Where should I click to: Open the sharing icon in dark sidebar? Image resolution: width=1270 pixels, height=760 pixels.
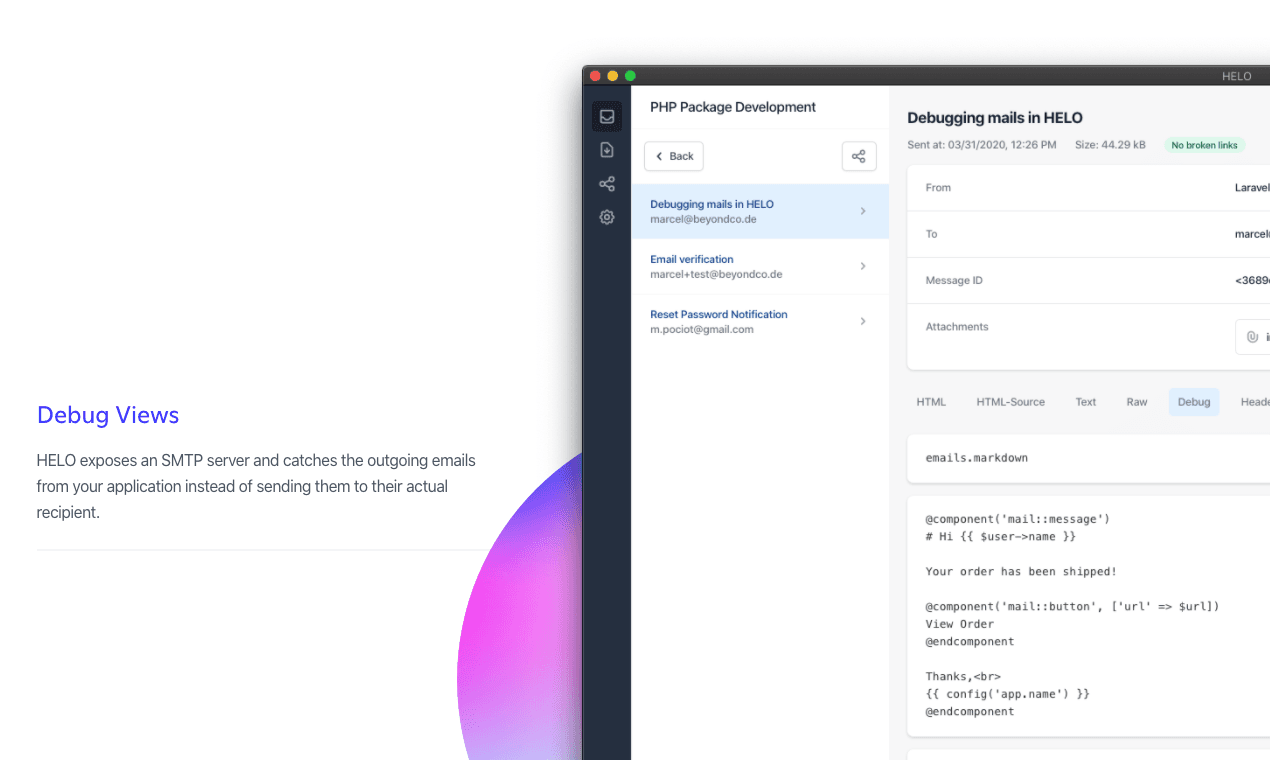(606, 184)
